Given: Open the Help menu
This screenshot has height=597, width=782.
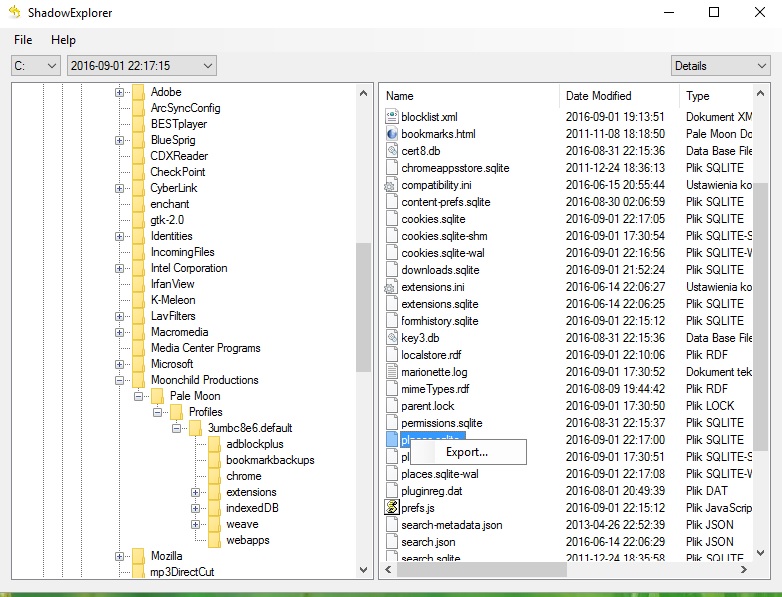Looking at the screenshot, I should coord(63,40).
